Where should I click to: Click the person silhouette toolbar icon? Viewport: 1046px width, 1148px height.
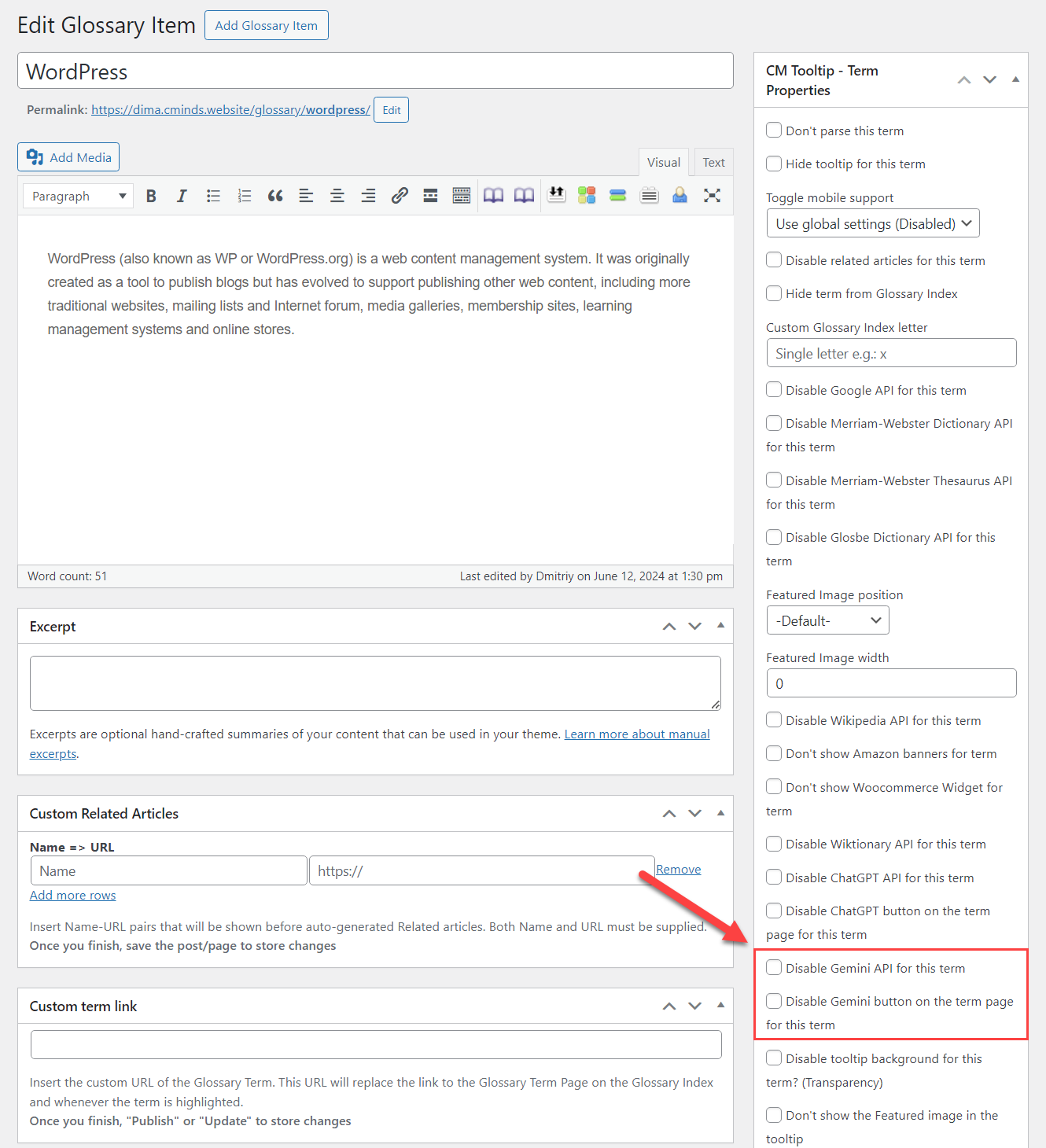(680, 195)
